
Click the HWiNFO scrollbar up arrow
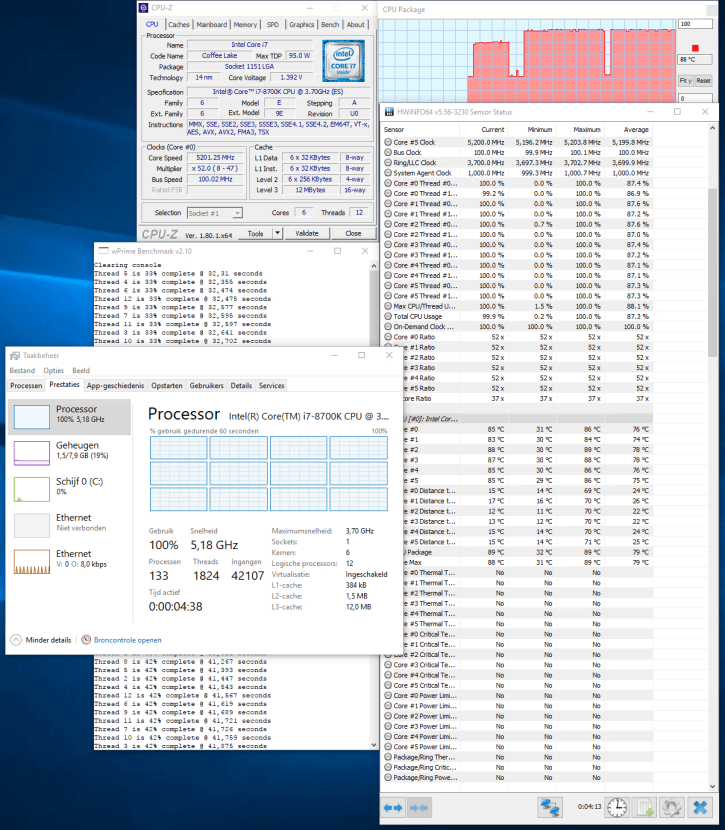tap(712, 129)
